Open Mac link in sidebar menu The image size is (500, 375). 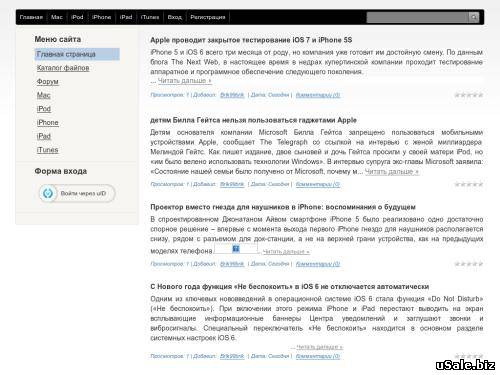click(x=44, y=95)
